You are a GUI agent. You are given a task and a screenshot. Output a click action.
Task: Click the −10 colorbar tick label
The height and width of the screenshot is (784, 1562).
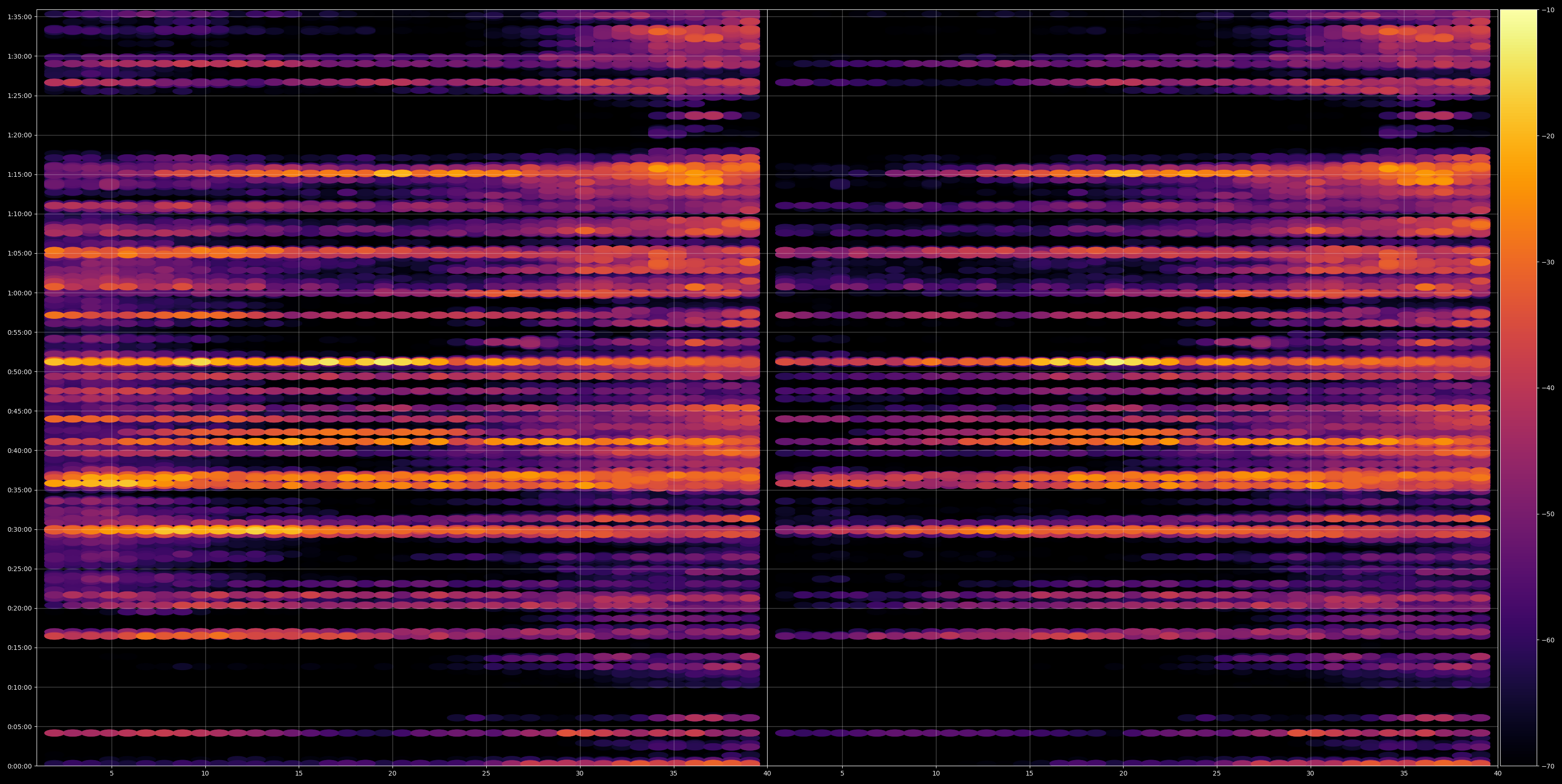(x=1548, y=10)
